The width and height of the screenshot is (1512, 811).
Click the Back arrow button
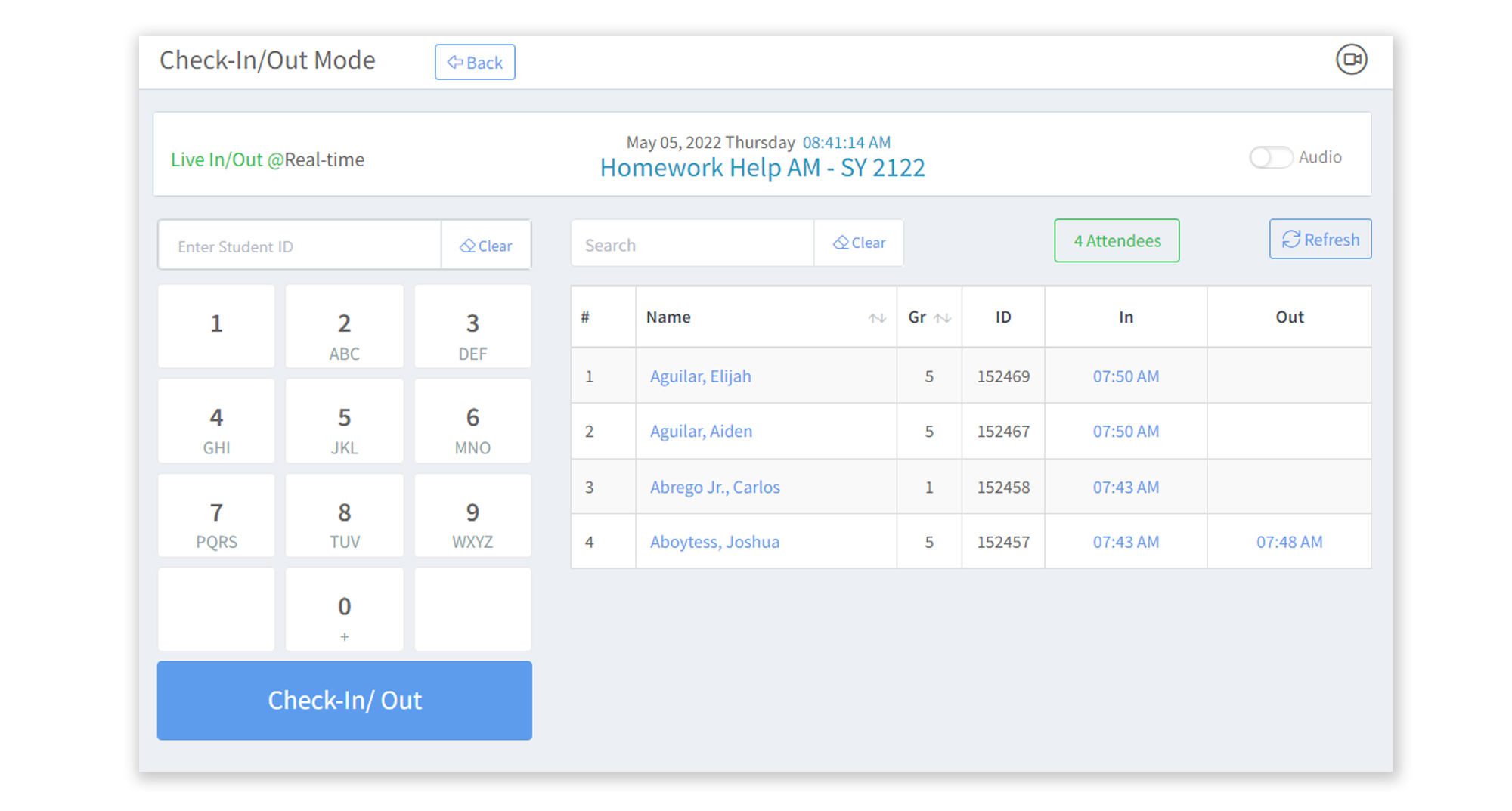coord(475,62)
